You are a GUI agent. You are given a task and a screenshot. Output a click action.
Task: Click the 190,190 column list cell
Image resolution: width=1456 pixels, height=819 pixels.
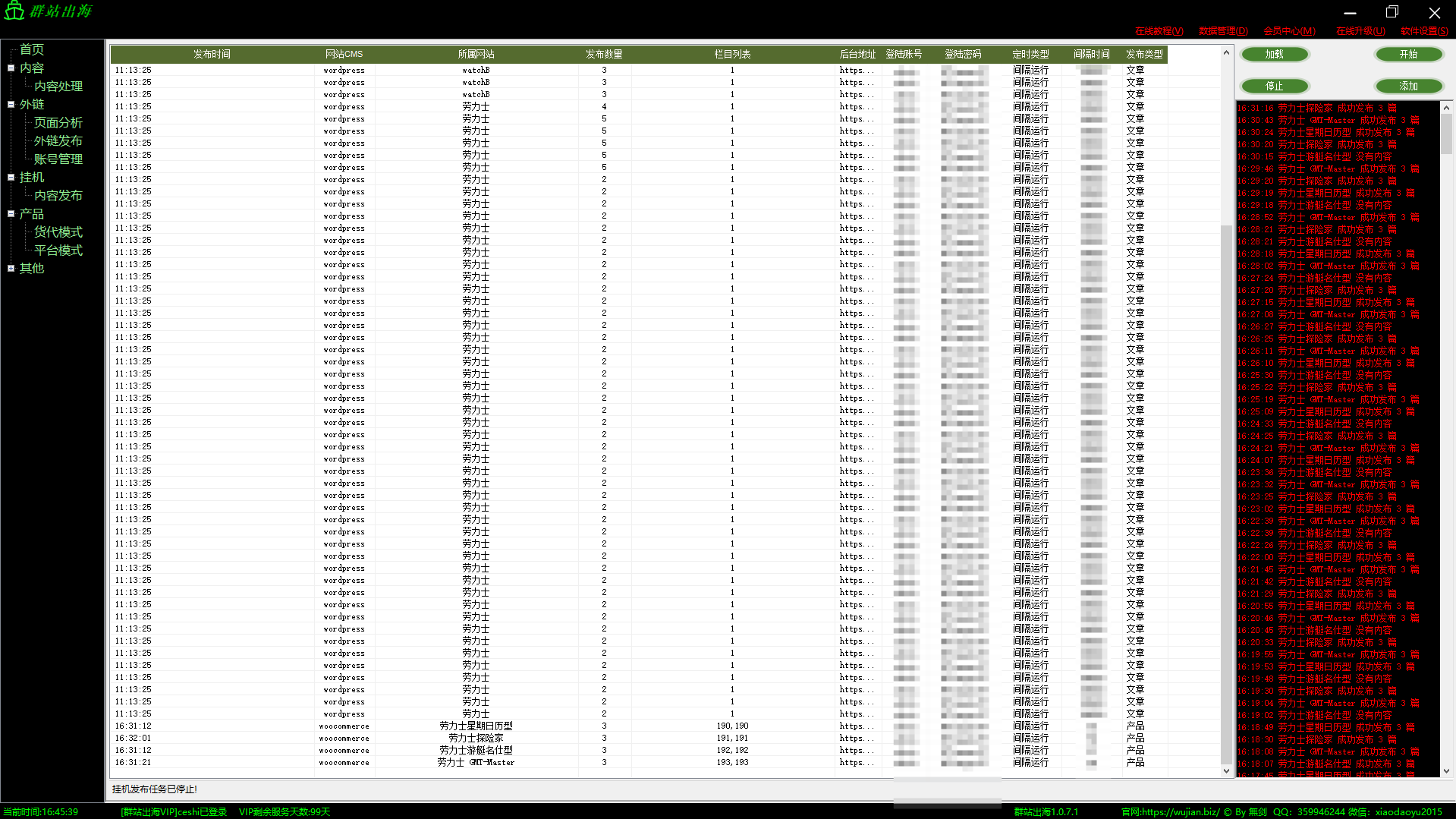click(732, 726)
